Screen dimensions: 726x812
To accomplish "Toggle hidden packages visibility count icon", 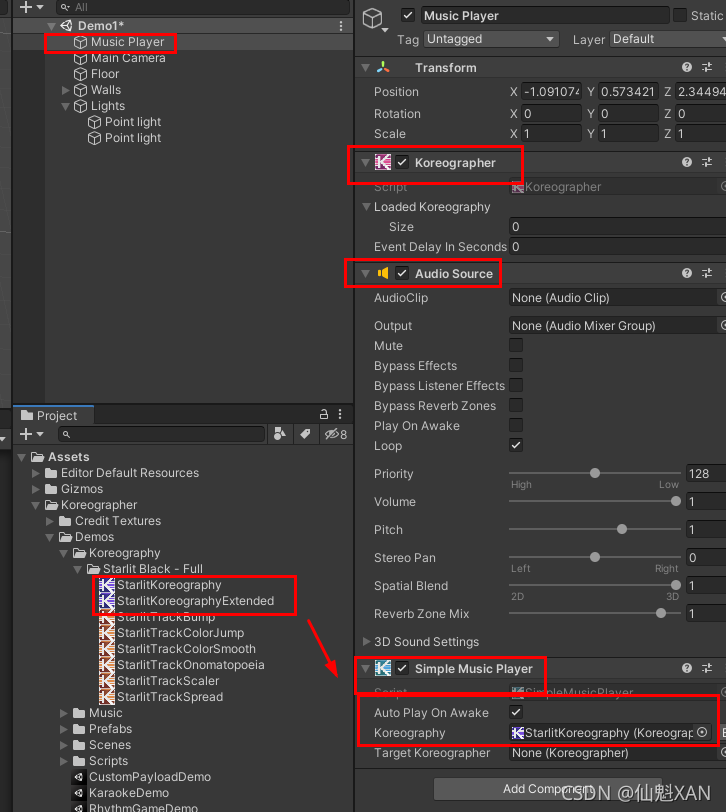I will 336,434.
